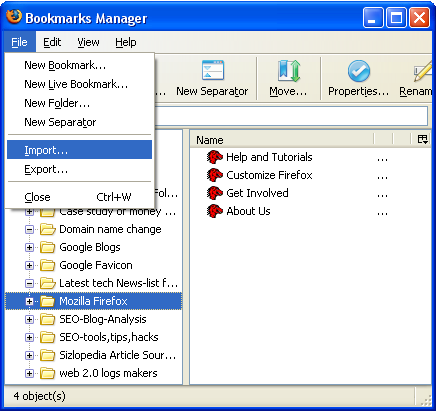Click the Move toolbar icon

click(289, 71)
